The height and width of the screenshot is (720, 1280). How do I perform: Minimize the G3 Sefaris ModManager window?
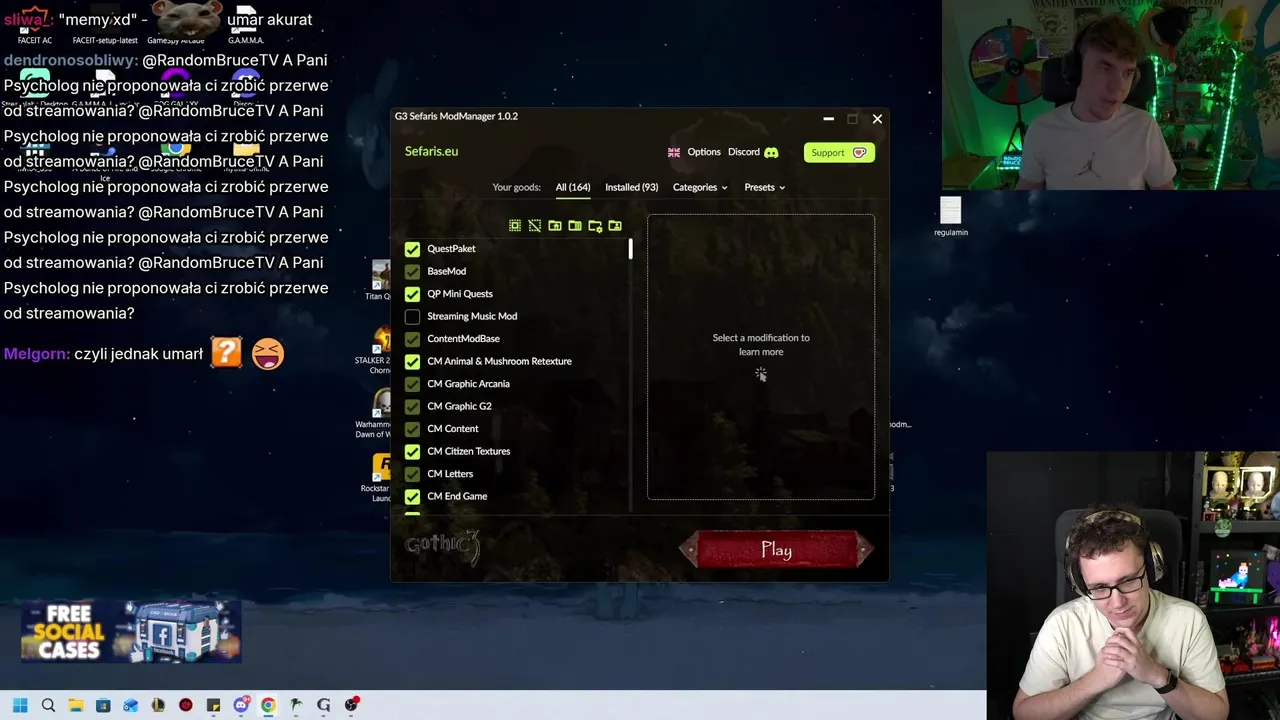[828, 119]
